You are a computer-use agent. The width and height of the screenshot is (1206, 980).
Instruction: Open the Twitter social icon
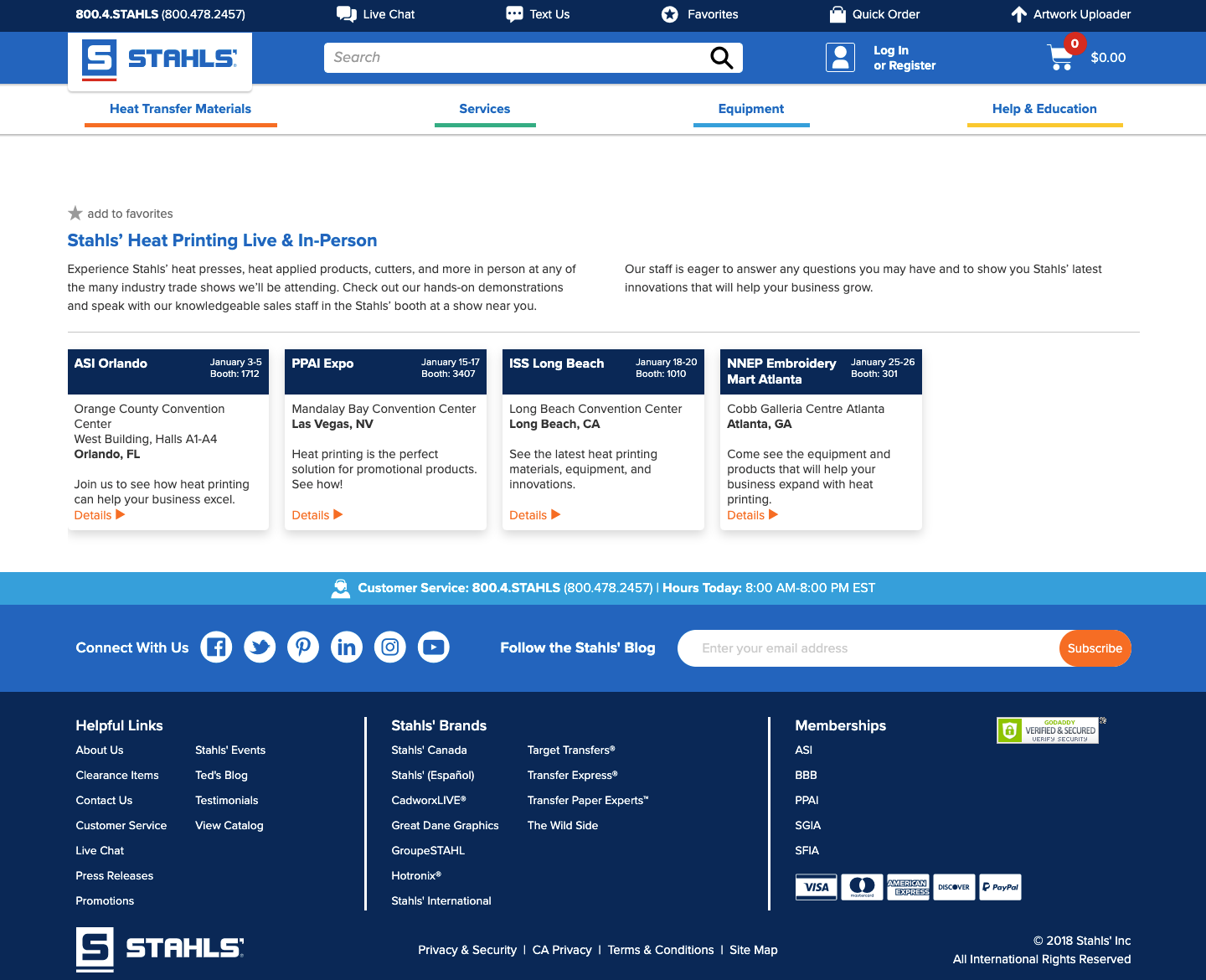[x=260, y=647]
